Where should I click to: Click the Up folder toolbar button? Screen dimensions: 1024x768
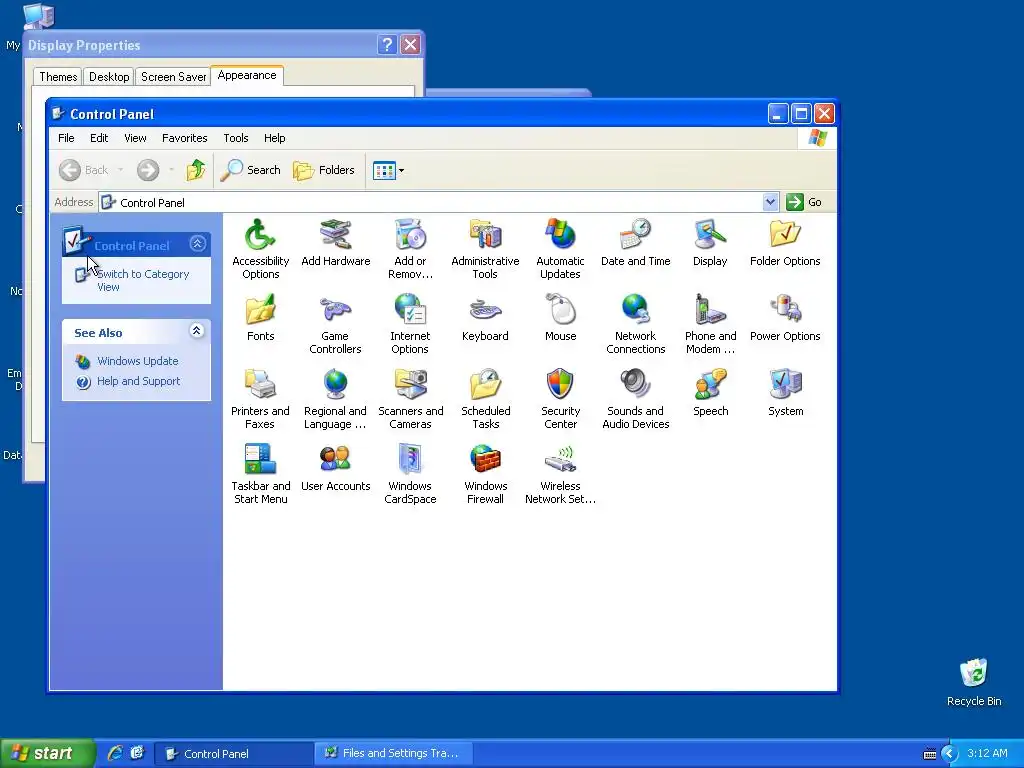pyautogui.click(x=196, y=170)
